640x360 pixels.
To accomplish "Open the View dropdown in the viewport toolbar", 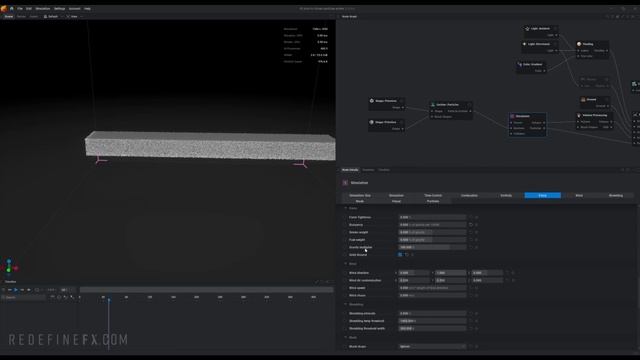I will coord(74,17).
